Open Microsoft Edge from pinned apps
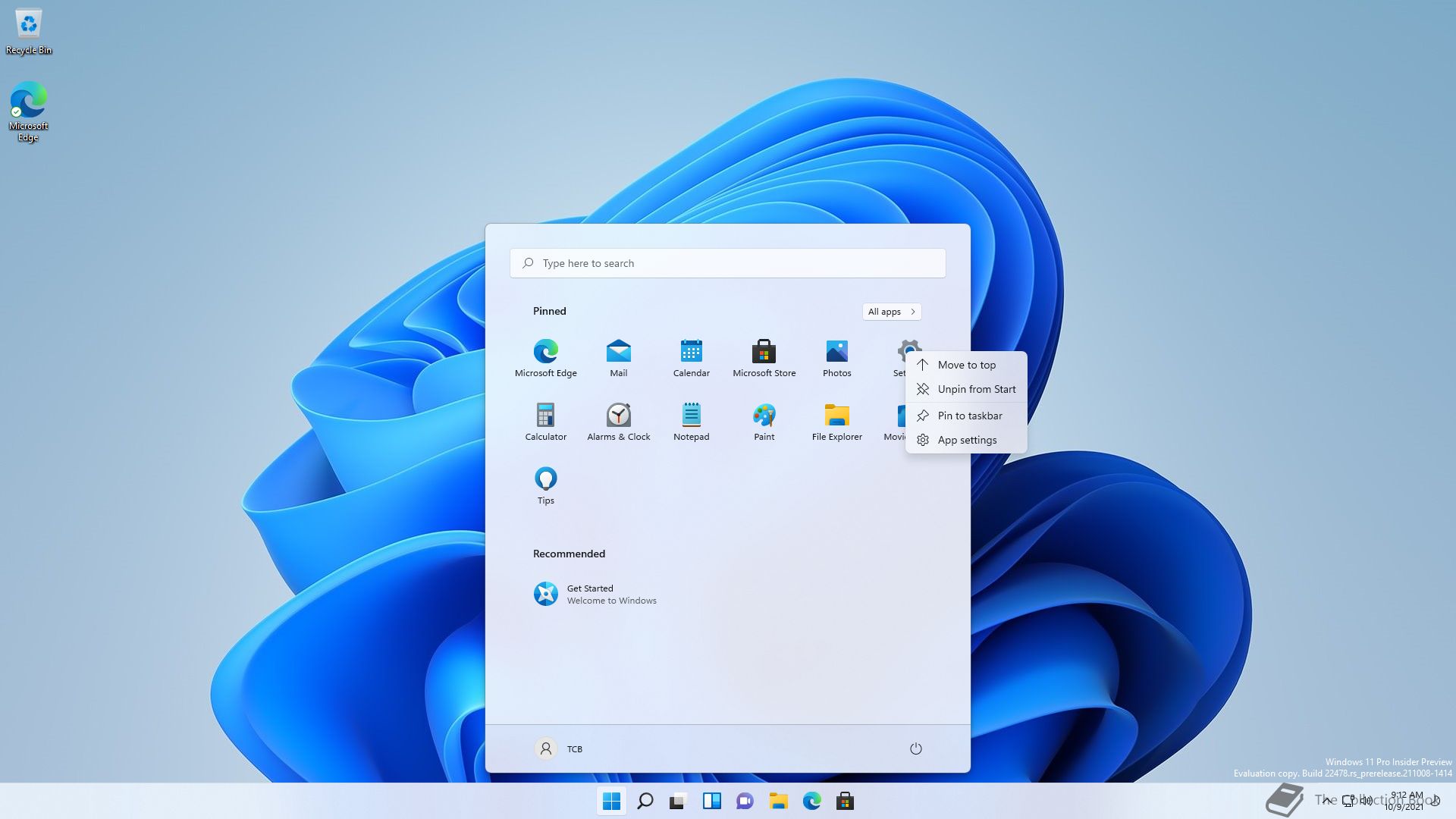The width and height of the screenshot is (1456, 819). pos(546,357)
